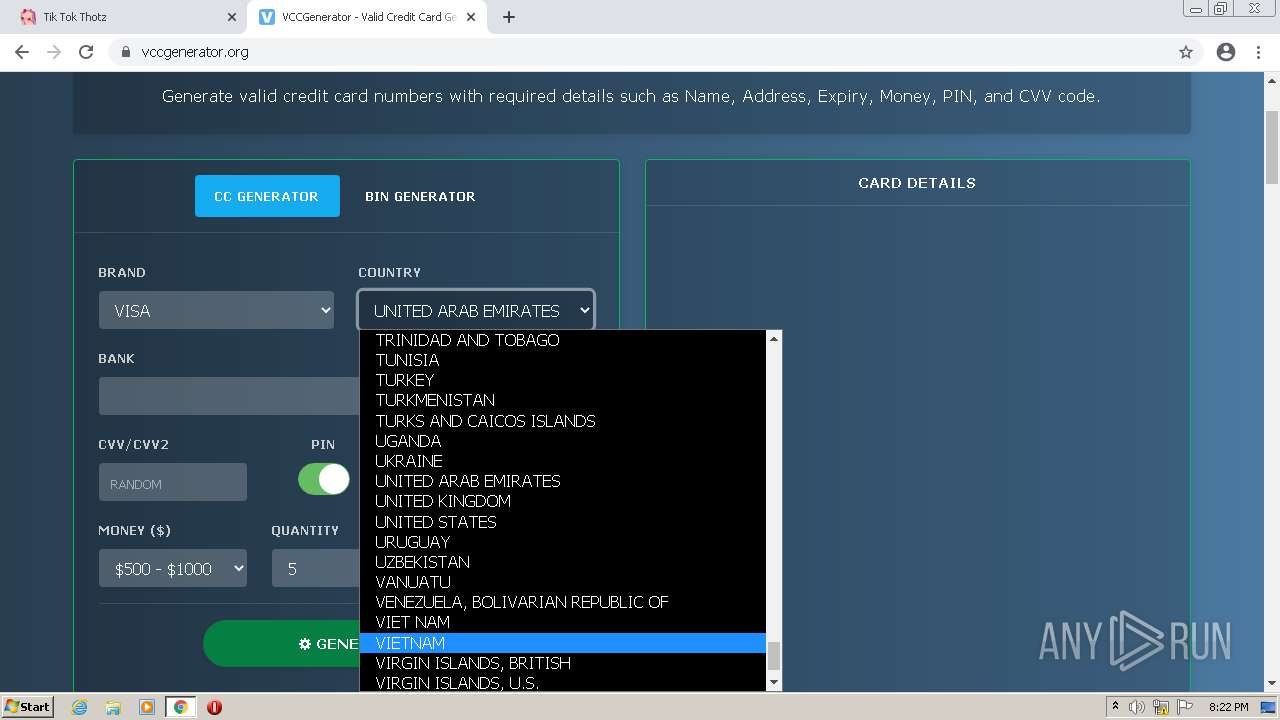1280x720 pixels.
Task: Open the Windows Start button
Action: click(28, 707)
